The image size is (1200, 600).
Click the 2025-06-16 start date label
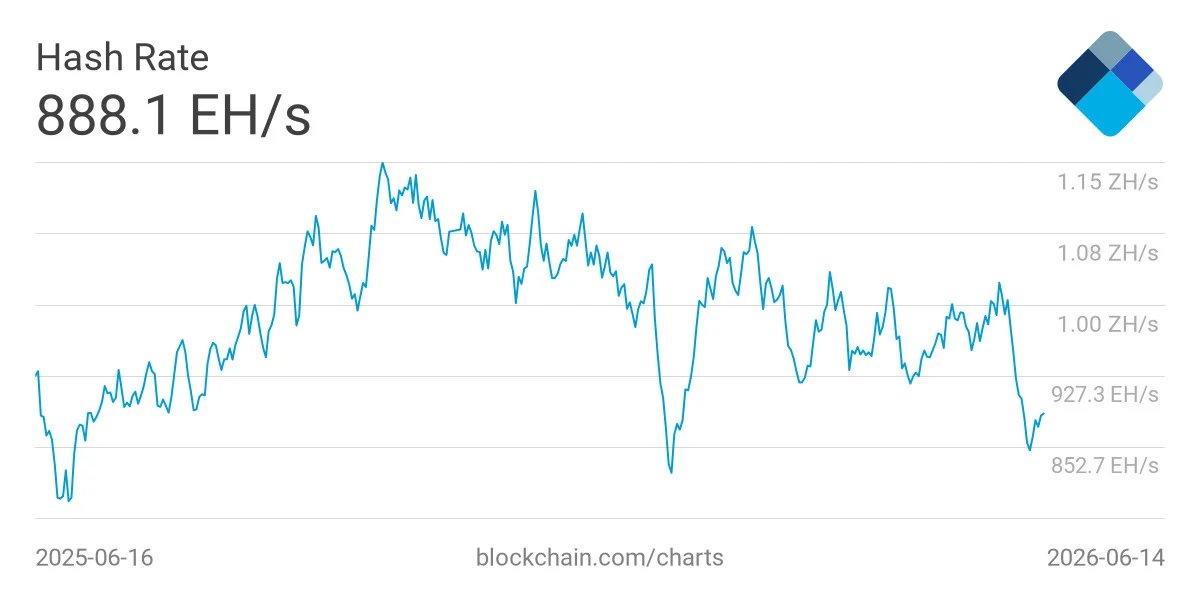pos(95,557)
